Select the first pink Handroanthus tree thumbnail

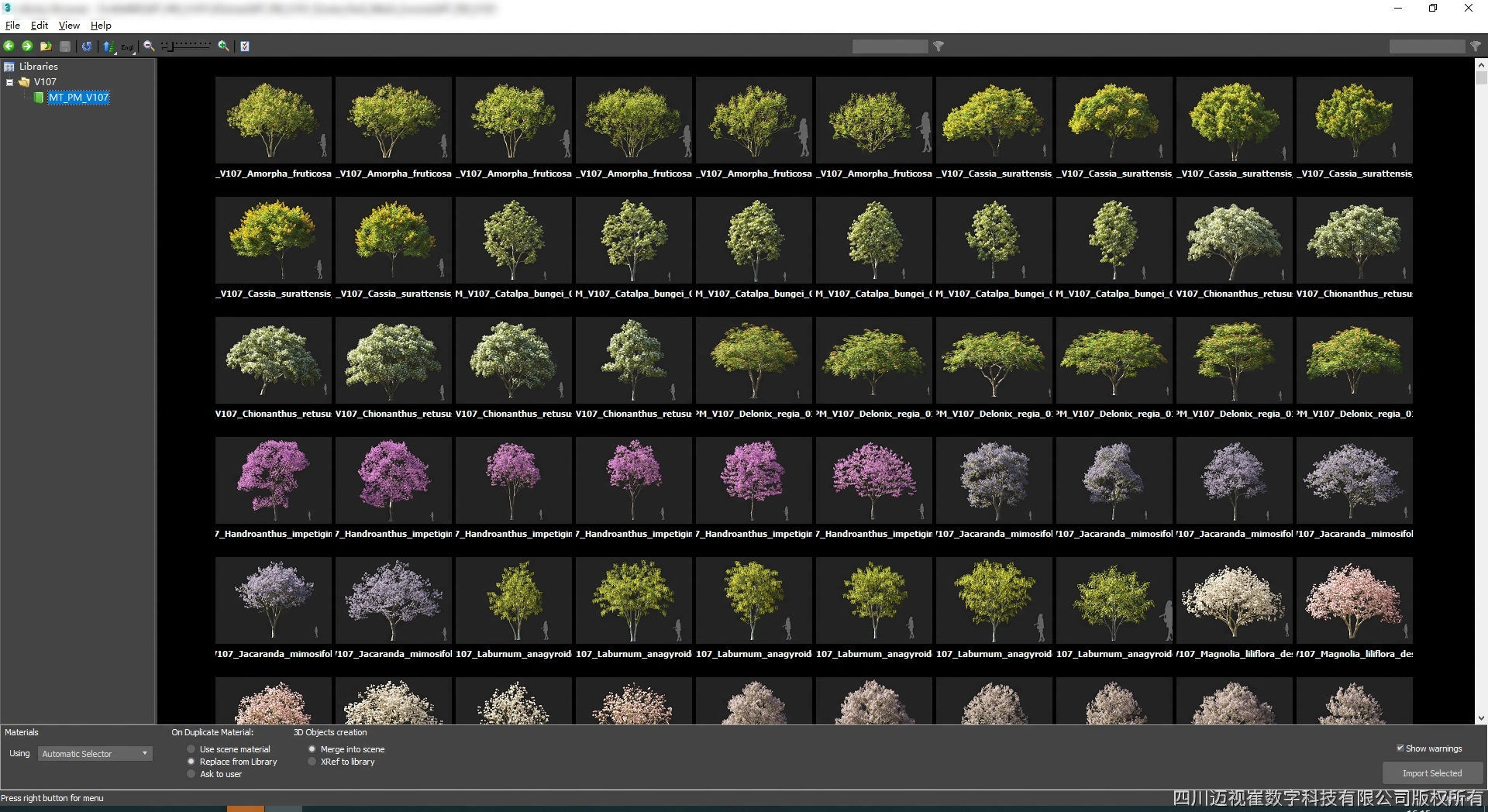(273, 480)
